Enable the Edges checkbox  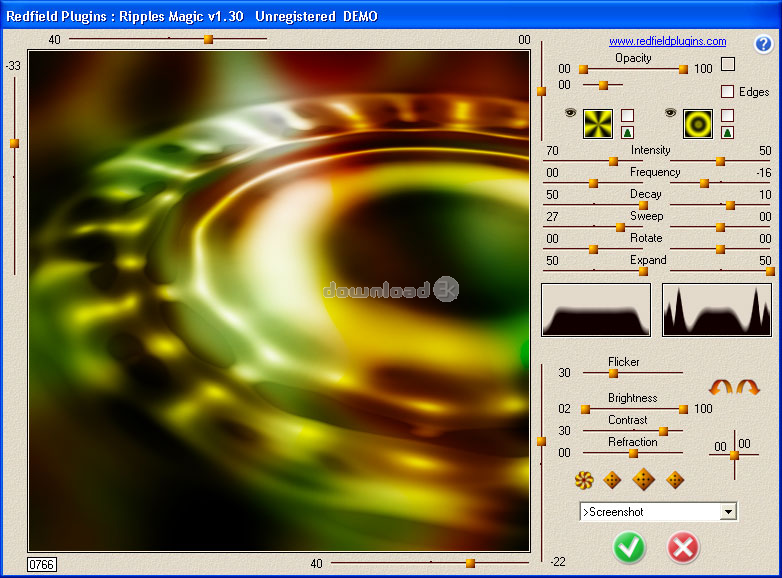click(x=727, y=92)
